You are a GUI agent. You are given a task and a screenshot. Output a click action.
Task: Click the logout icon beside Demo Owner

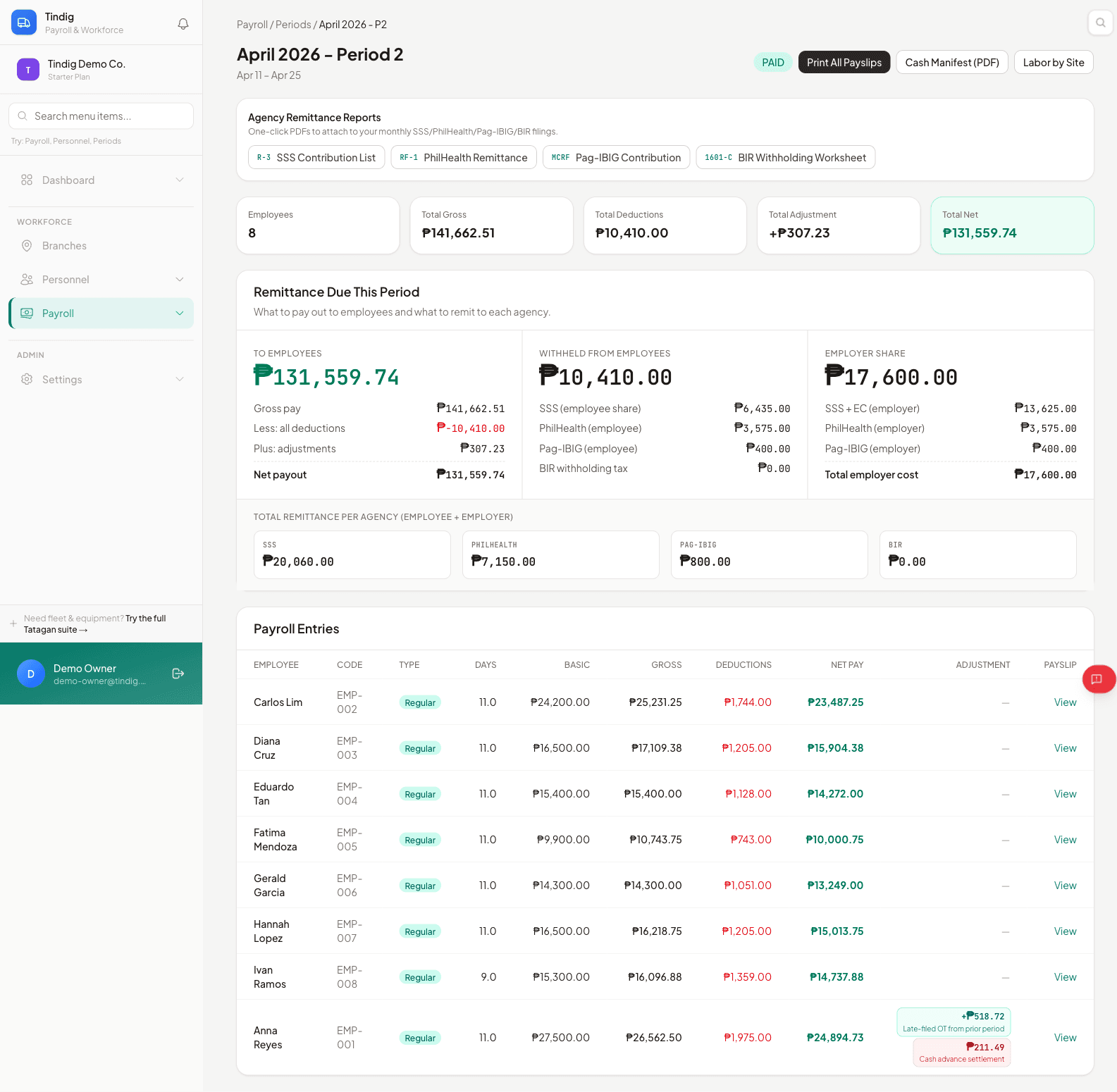[x=178, y=674]
